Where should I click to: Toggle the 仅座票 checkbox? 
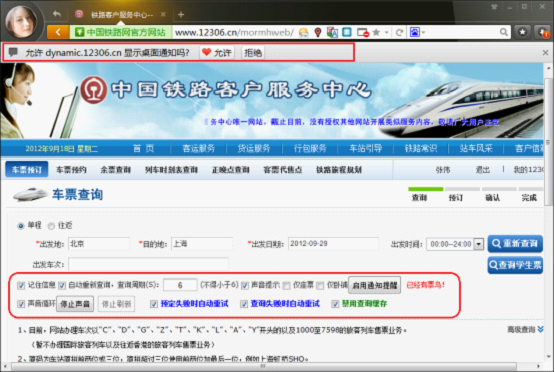coord(287,285)
